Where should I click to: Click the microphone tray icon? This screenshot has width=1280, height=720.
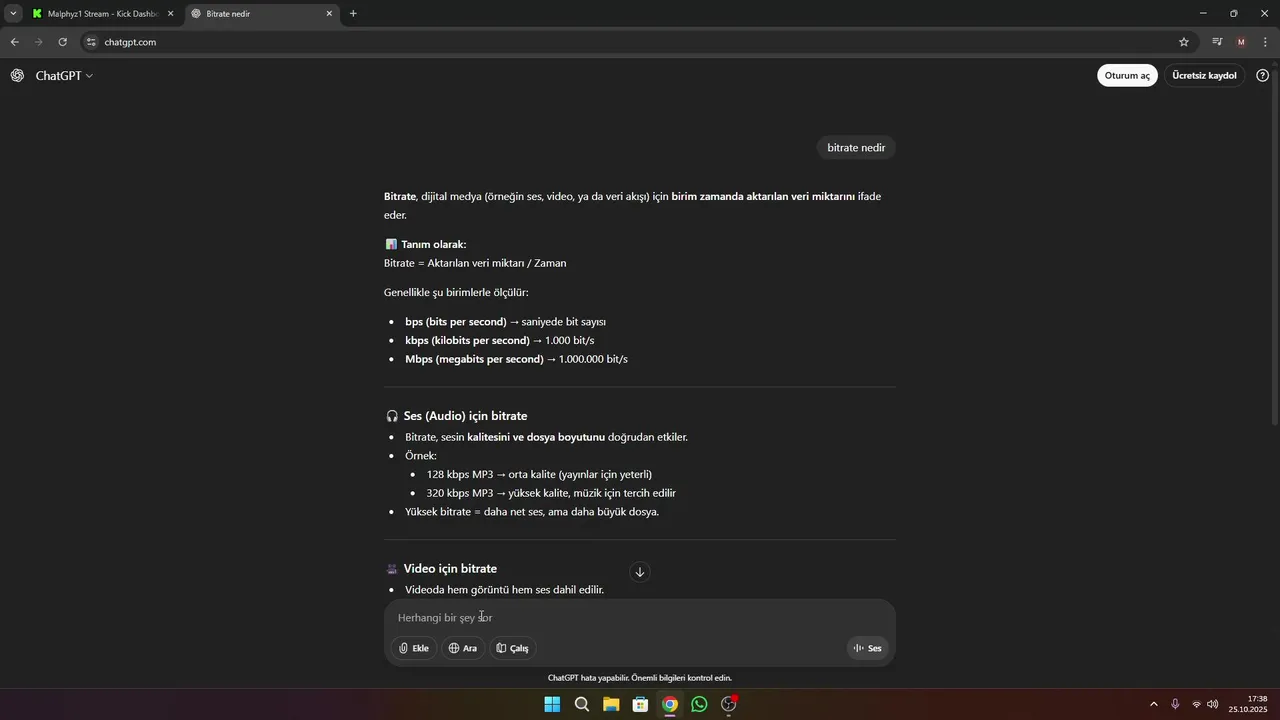pos(1175,705)
